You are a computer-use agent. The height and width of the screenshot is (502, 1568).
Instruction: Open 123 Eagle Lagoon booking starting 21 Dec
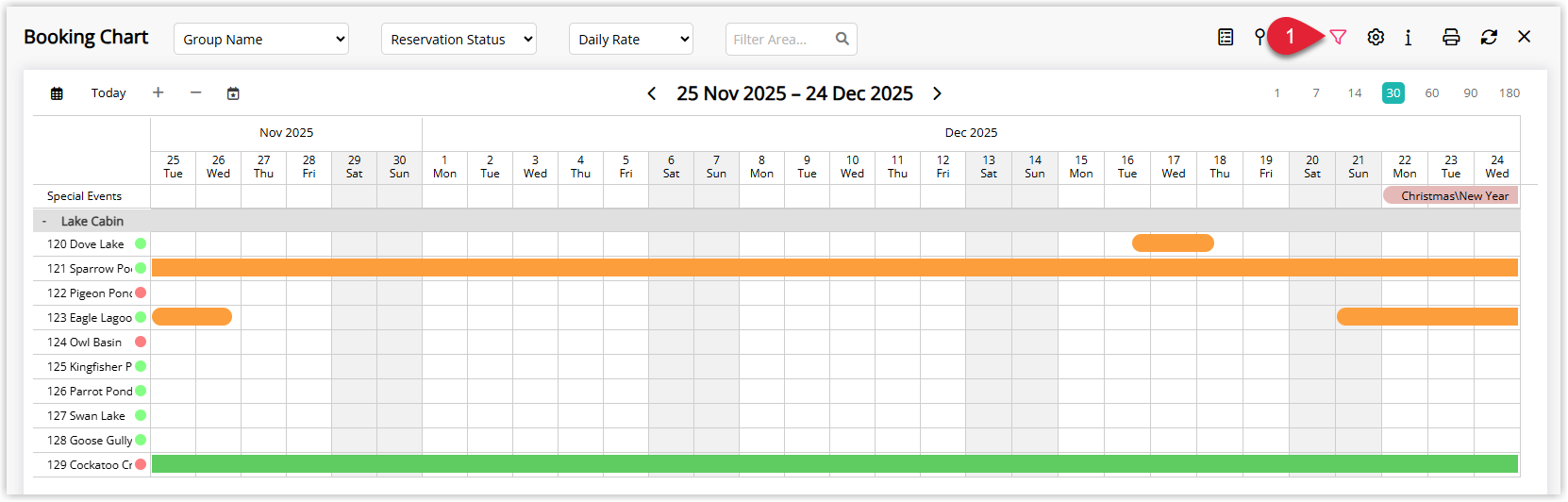(1427, 317)
